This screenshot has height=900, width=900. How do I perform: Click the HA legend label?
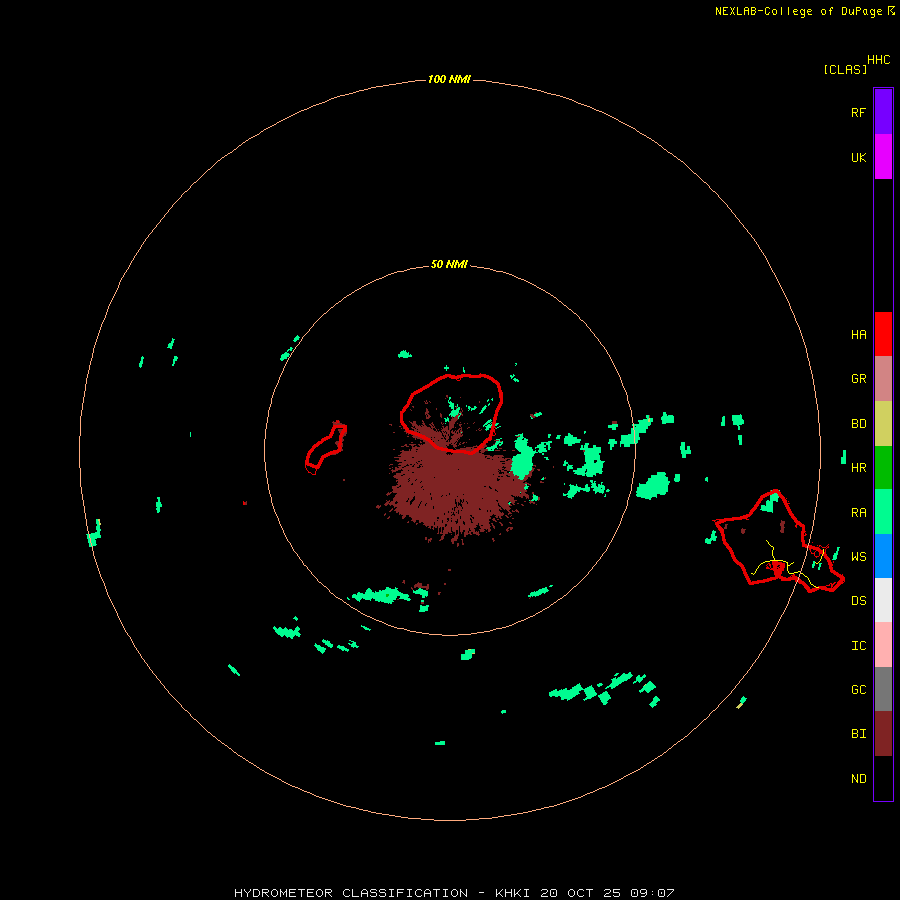(x=858, y=335)
